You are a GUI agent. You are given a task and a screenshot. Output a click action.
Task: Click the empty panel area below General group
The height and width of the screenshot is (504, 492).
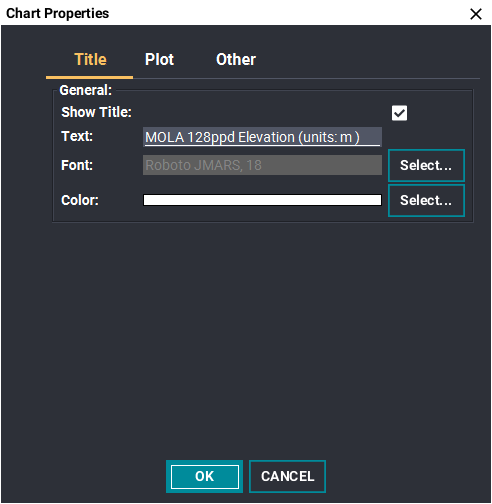pos(246,337)
